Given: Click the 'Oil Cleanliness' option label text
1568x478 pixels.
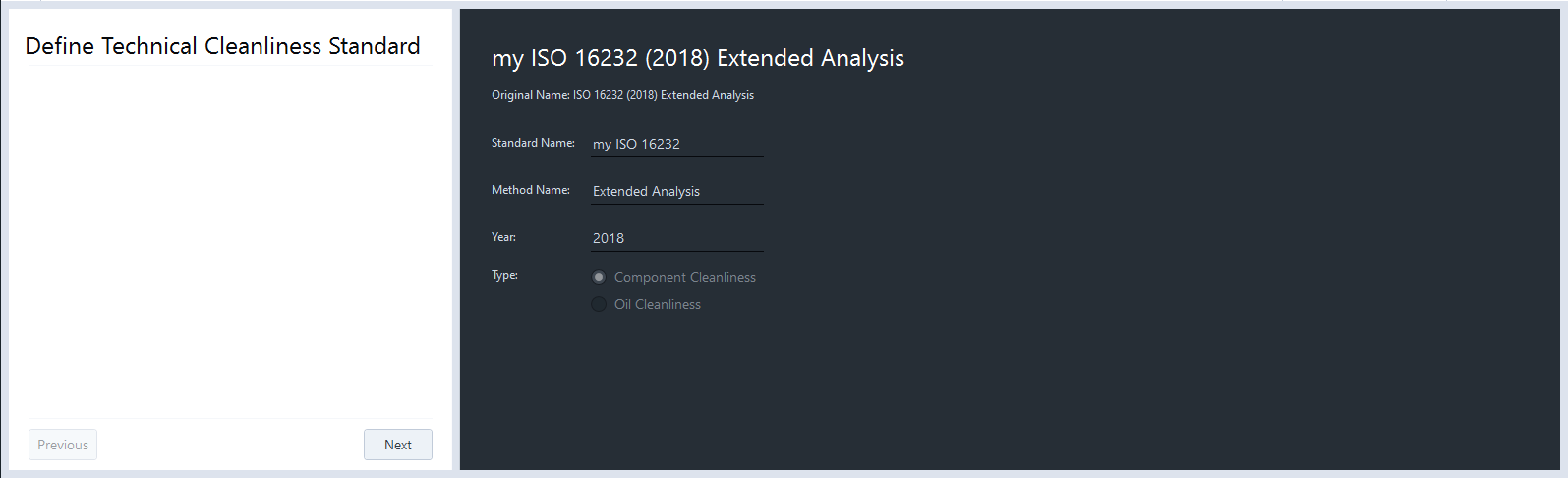Looking at the screenshot, I should tap(657, 304).
